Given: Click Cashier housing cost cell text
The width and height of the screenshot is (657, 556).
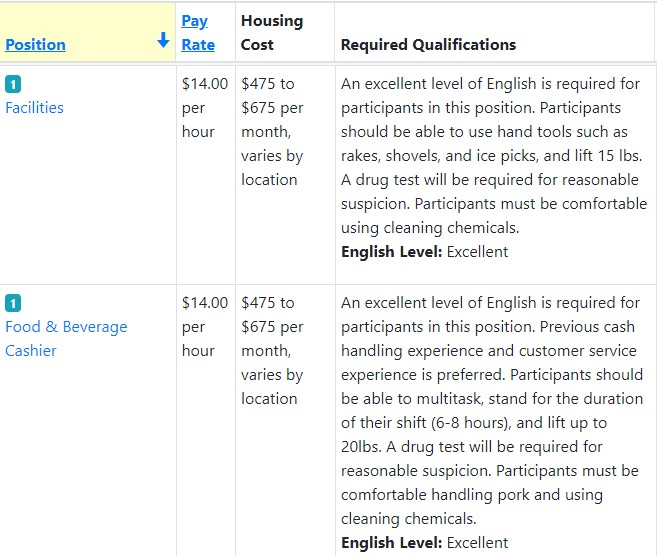Looking at the screenshot, I should (272, 351).
